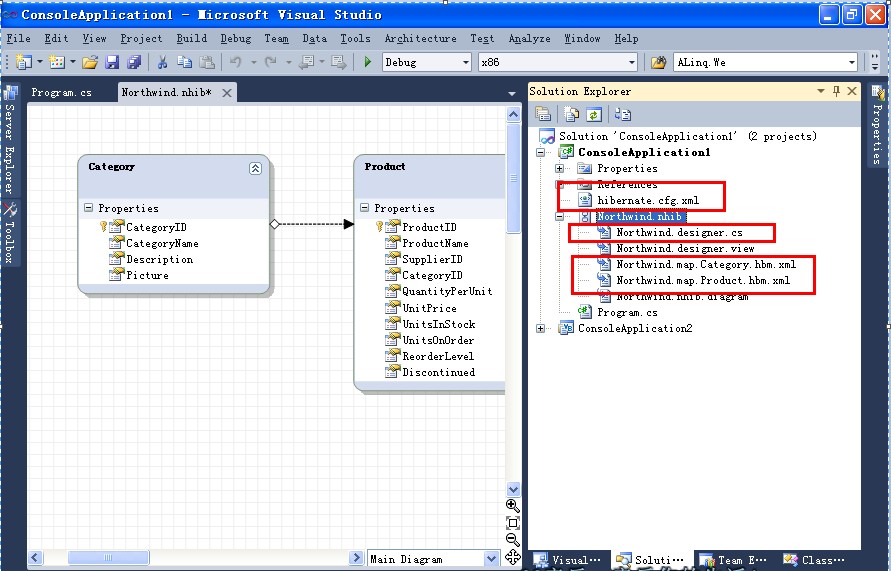
Task: Open the Tools menu
Action: click(x=356, y=39)
